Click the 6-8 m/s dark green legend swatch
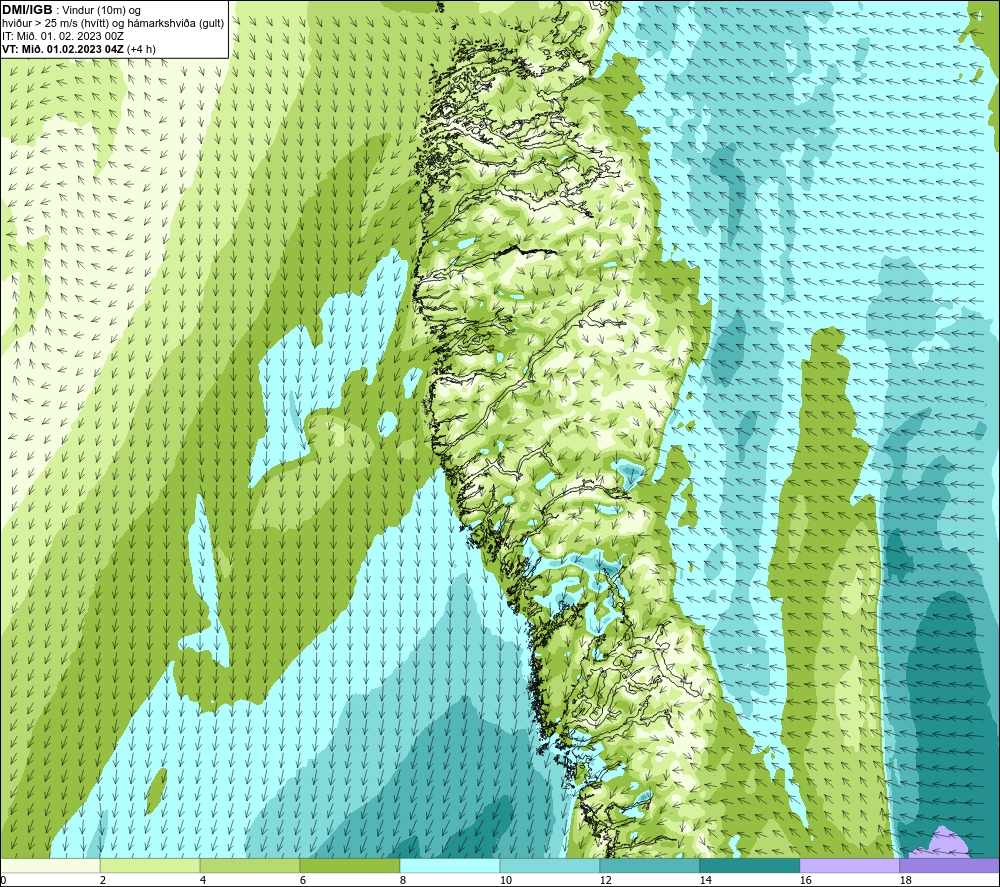 point(349,865)
